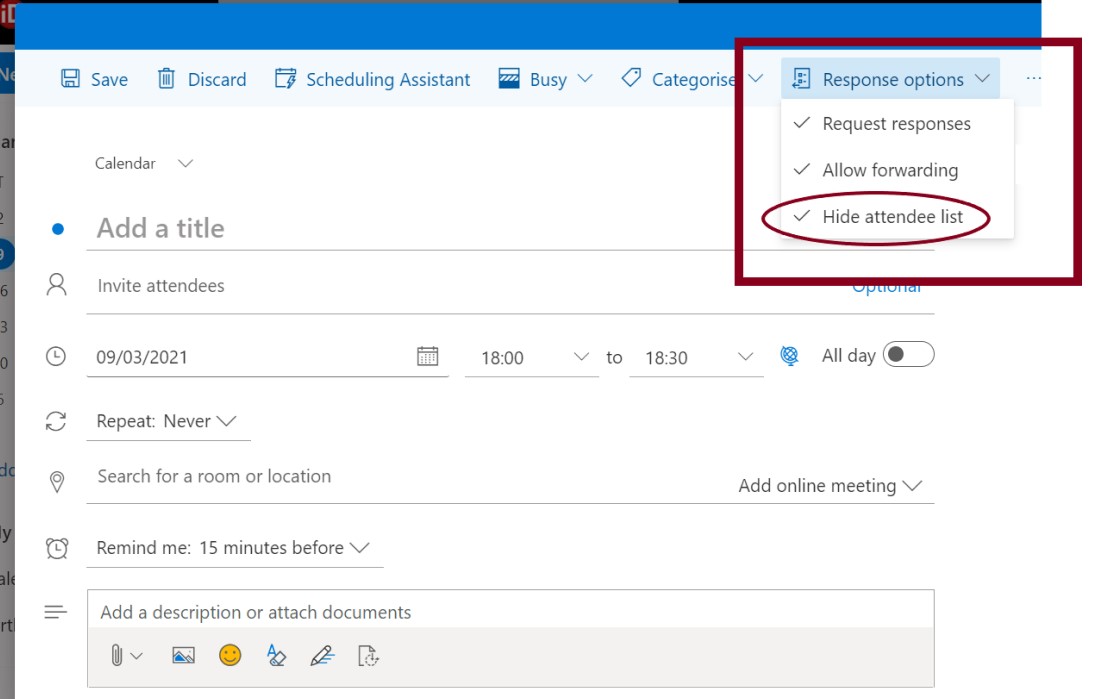The width and height of the screenshot is (1120, 699).
Task: Click the Add a title field
Action: 400,228
